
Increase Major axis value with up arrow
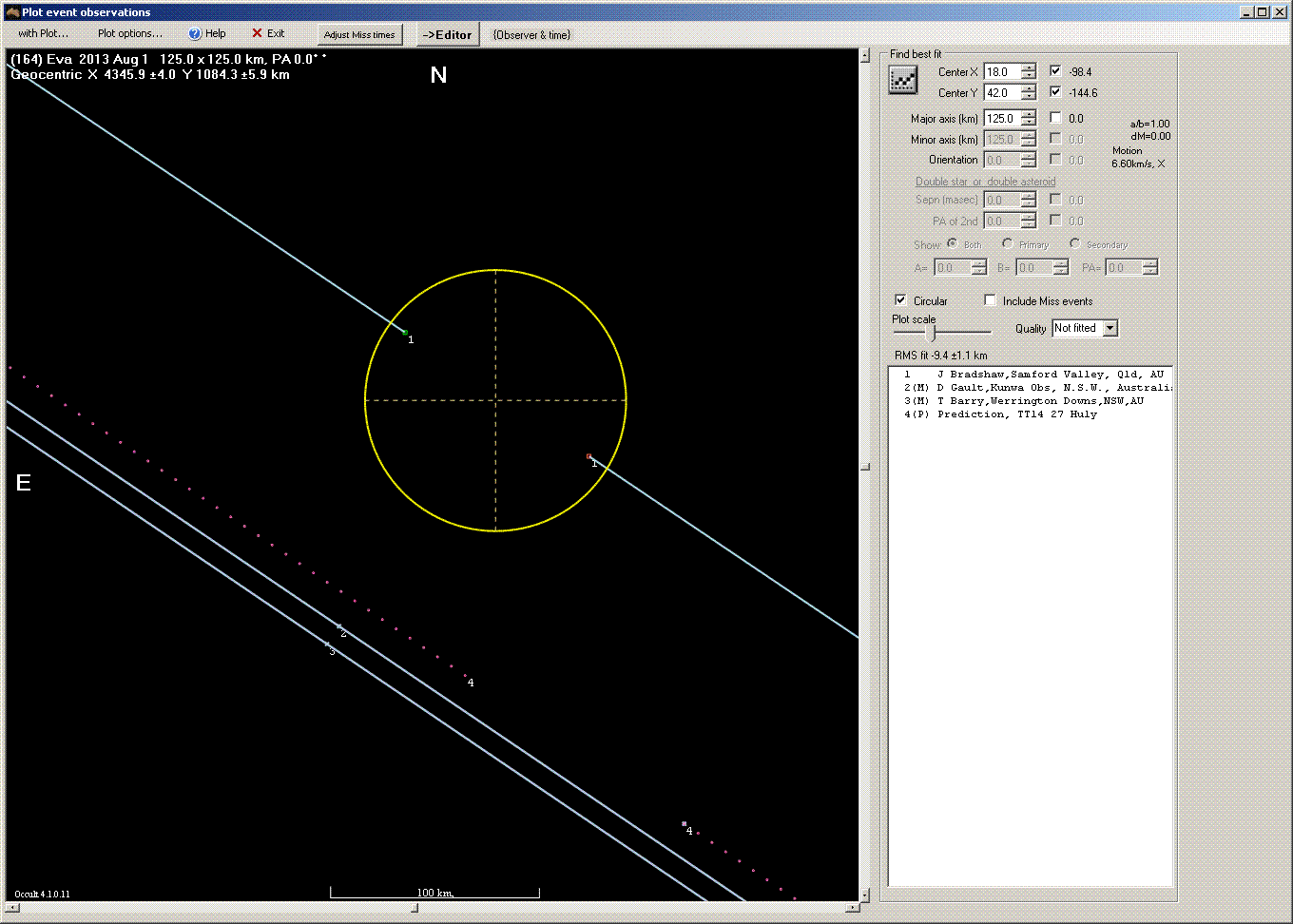(1028, 114)
